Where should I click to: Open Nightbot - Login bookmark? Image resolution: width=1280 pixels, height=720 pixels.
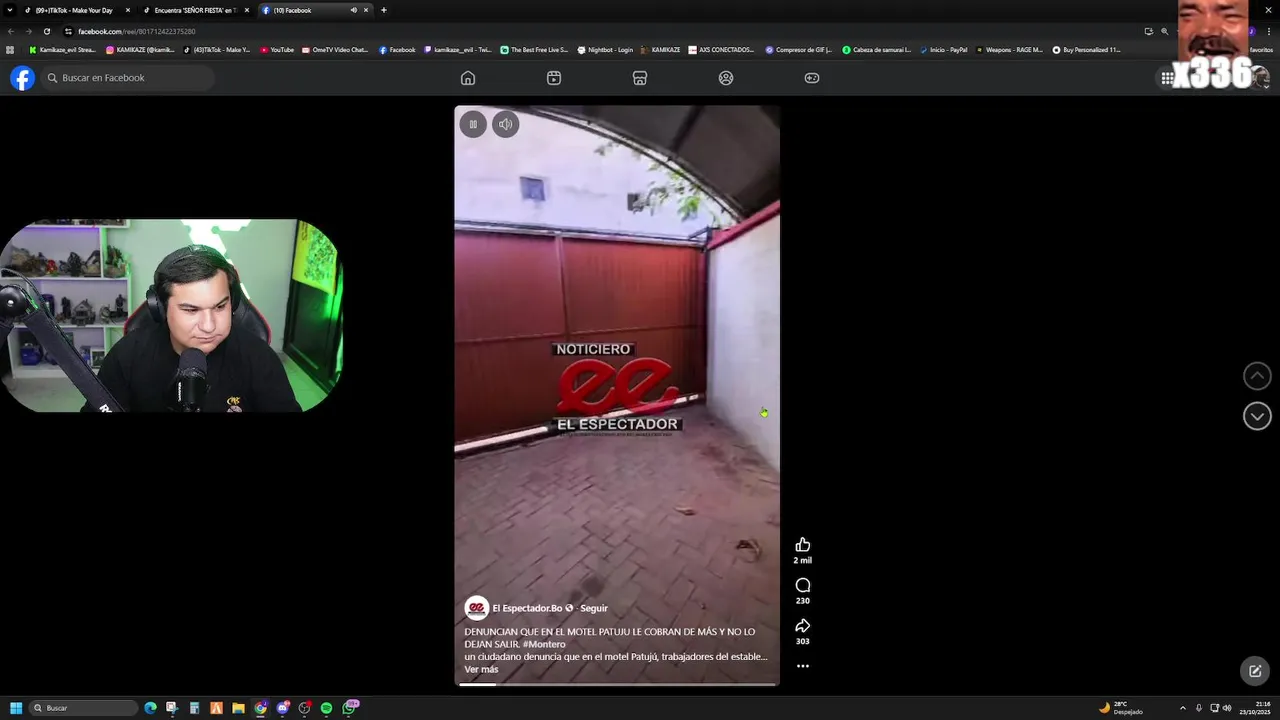[x=605, y=50]
